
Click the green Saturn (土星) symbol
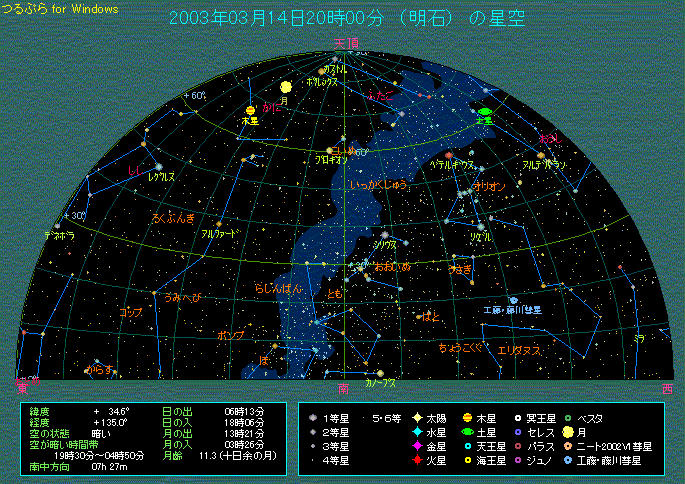coord(485,110)
